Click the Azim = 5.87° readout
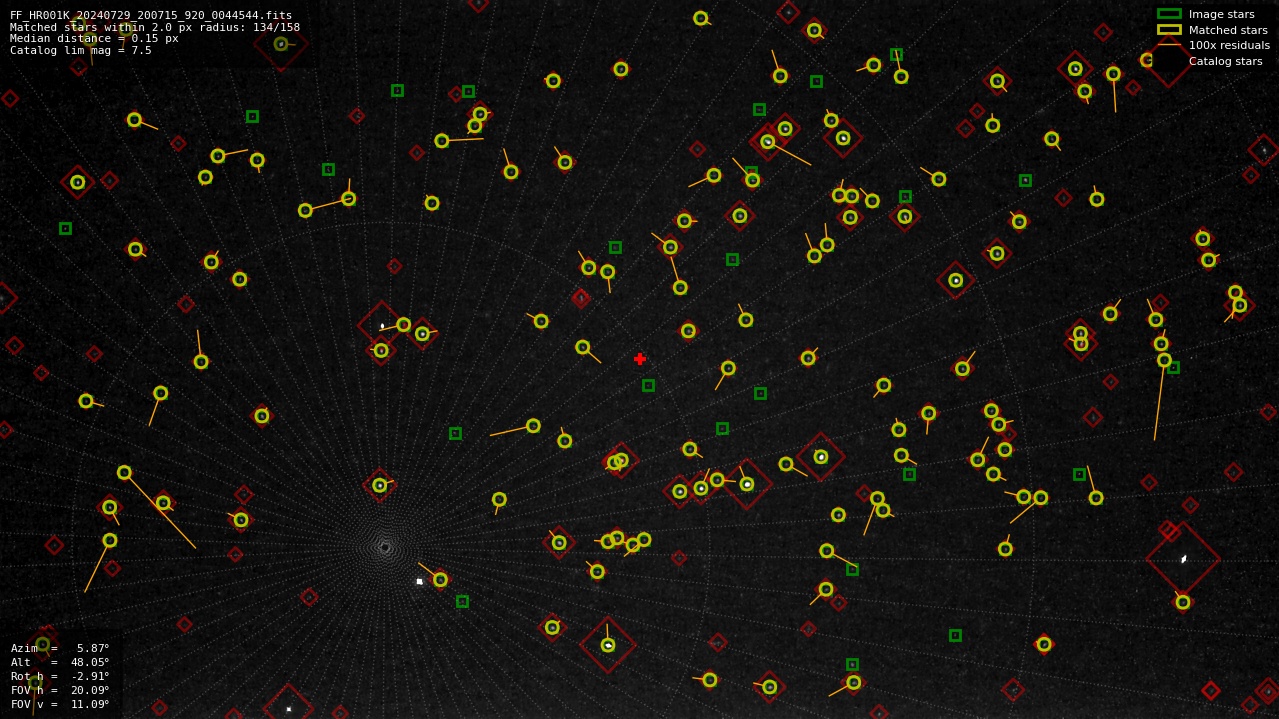Image resolution: width=1279 pixels, height=719 pixels. coord(60,648)
